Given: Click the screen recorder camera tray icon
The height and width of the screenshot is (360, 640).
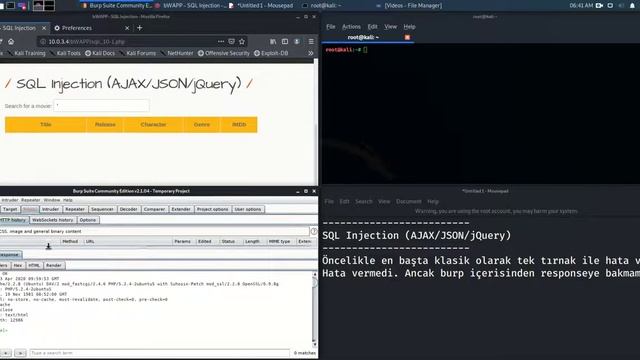Looking at the screenshot, I should (x=599, y=5).
